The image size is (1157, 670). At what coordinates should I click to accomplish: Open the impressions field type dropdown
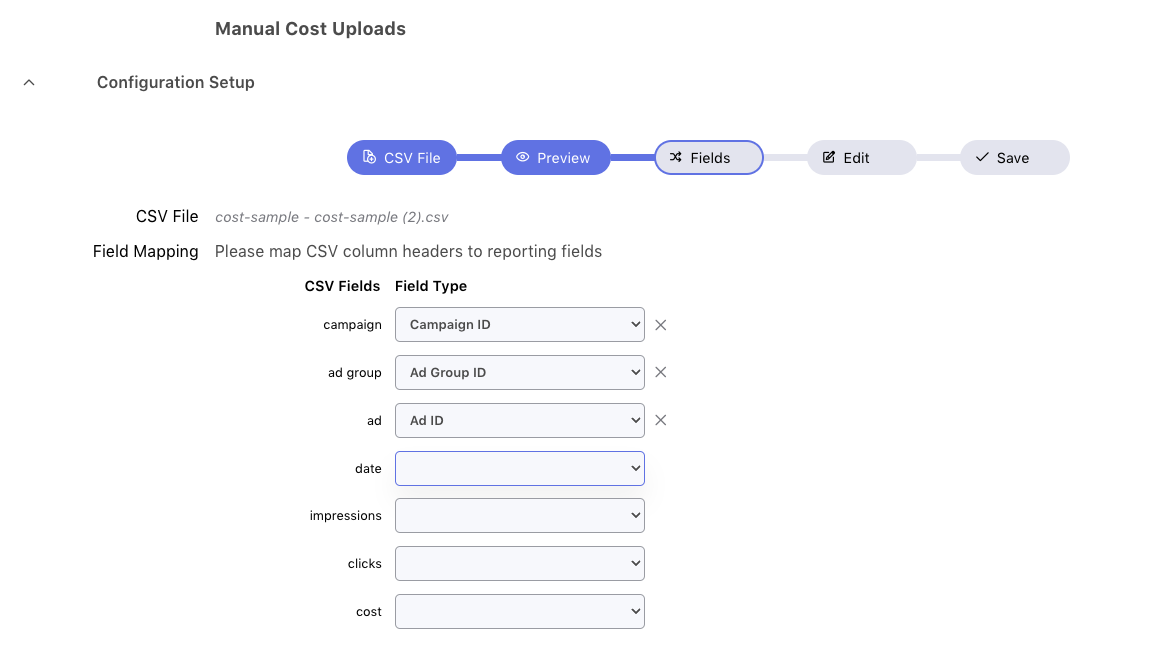click(519, 516)
